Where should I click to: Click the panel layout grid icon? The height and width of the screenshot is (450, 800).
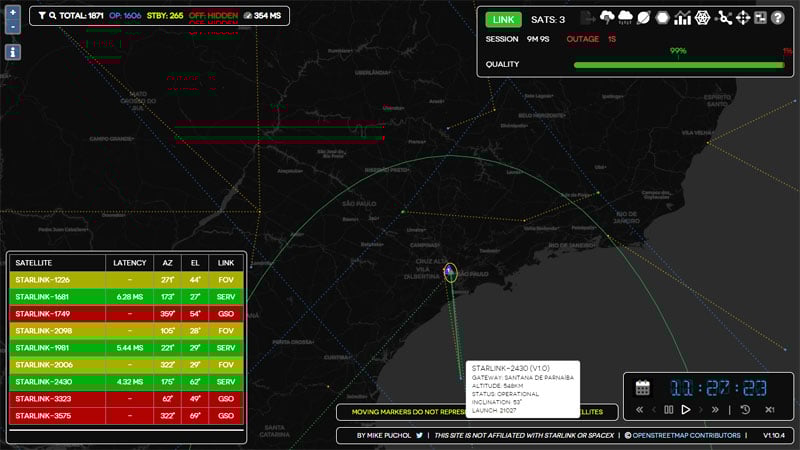coord(760,18)
